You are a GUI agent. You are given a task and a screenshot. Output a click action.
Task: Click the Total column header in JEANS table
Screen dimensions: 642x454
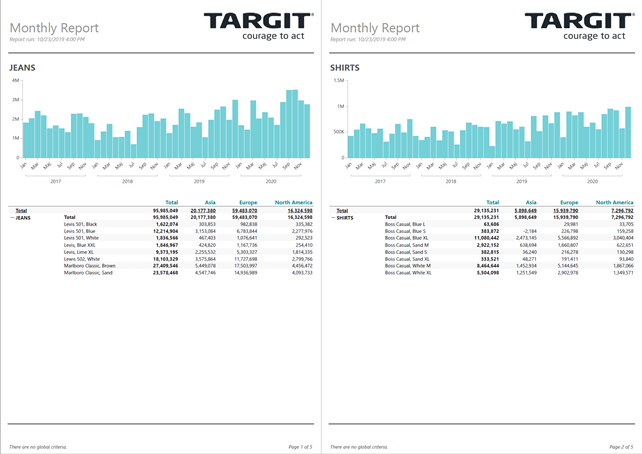point(172,202)
